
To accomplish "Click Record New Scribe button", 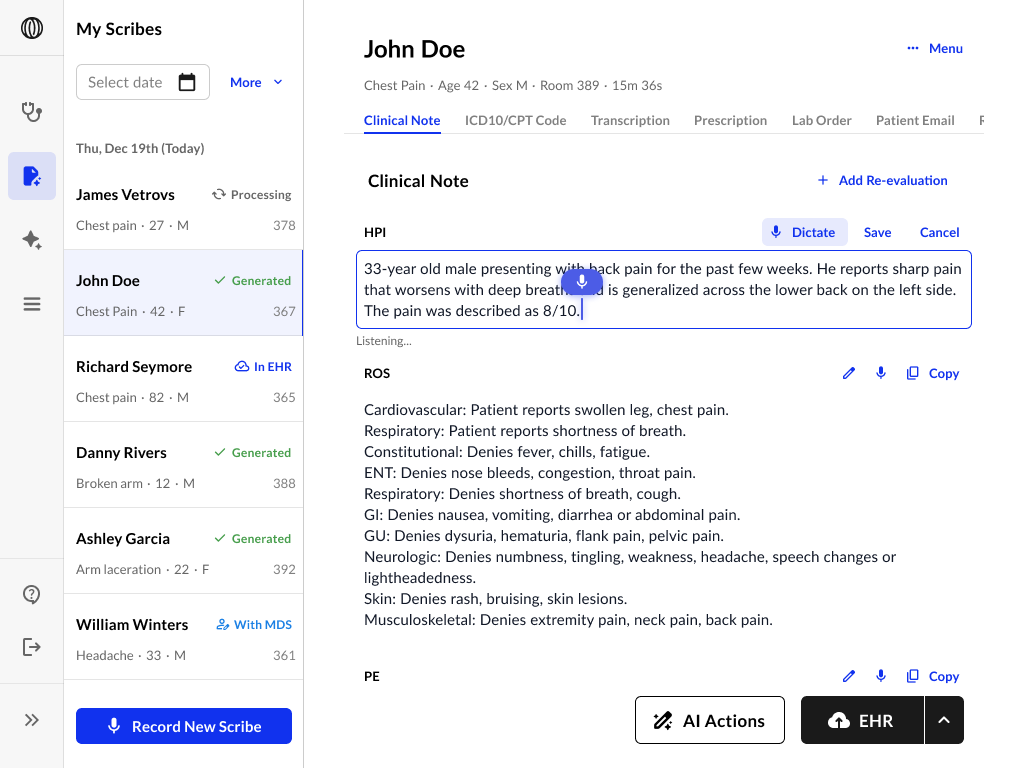I will 184,726.
